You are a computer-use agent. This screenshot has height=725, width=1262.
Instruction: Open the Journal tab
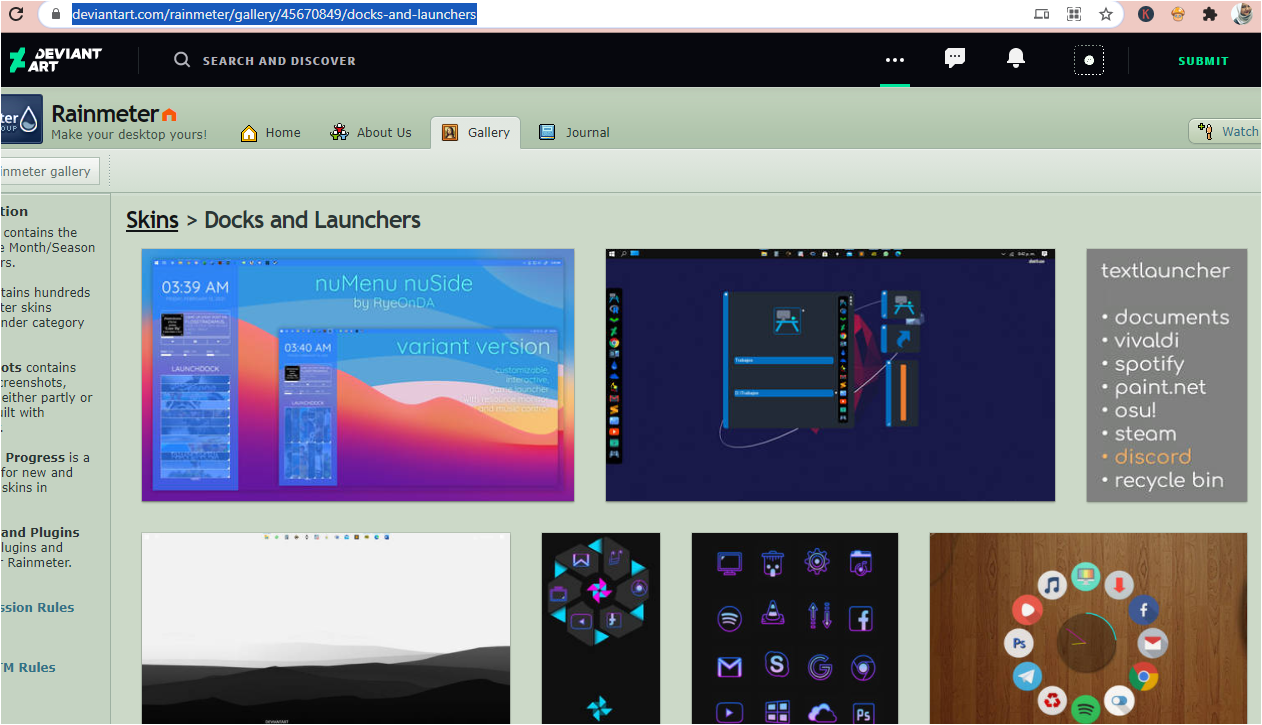574,132
